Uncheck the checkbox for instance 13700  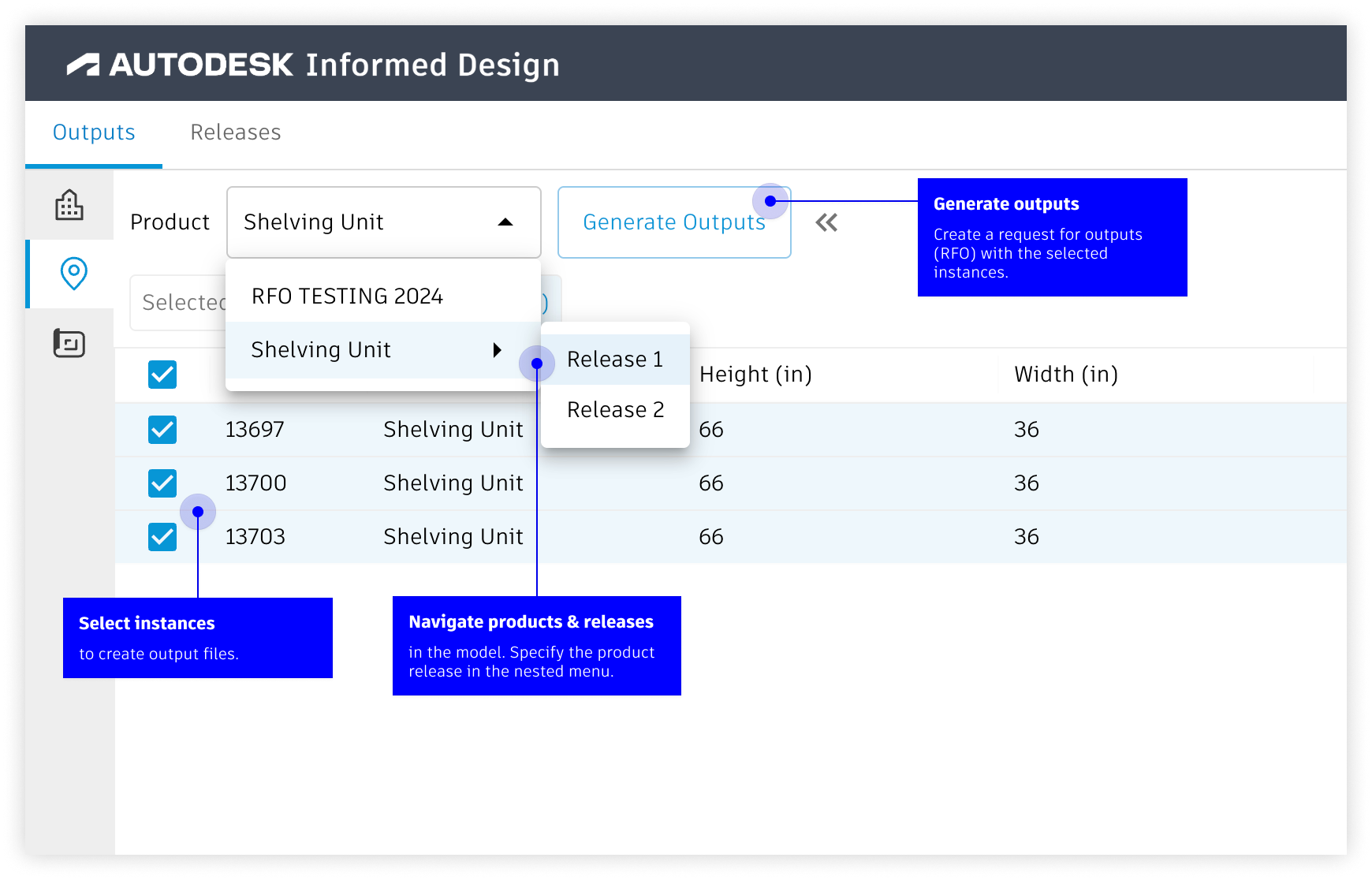click(162, 483)
